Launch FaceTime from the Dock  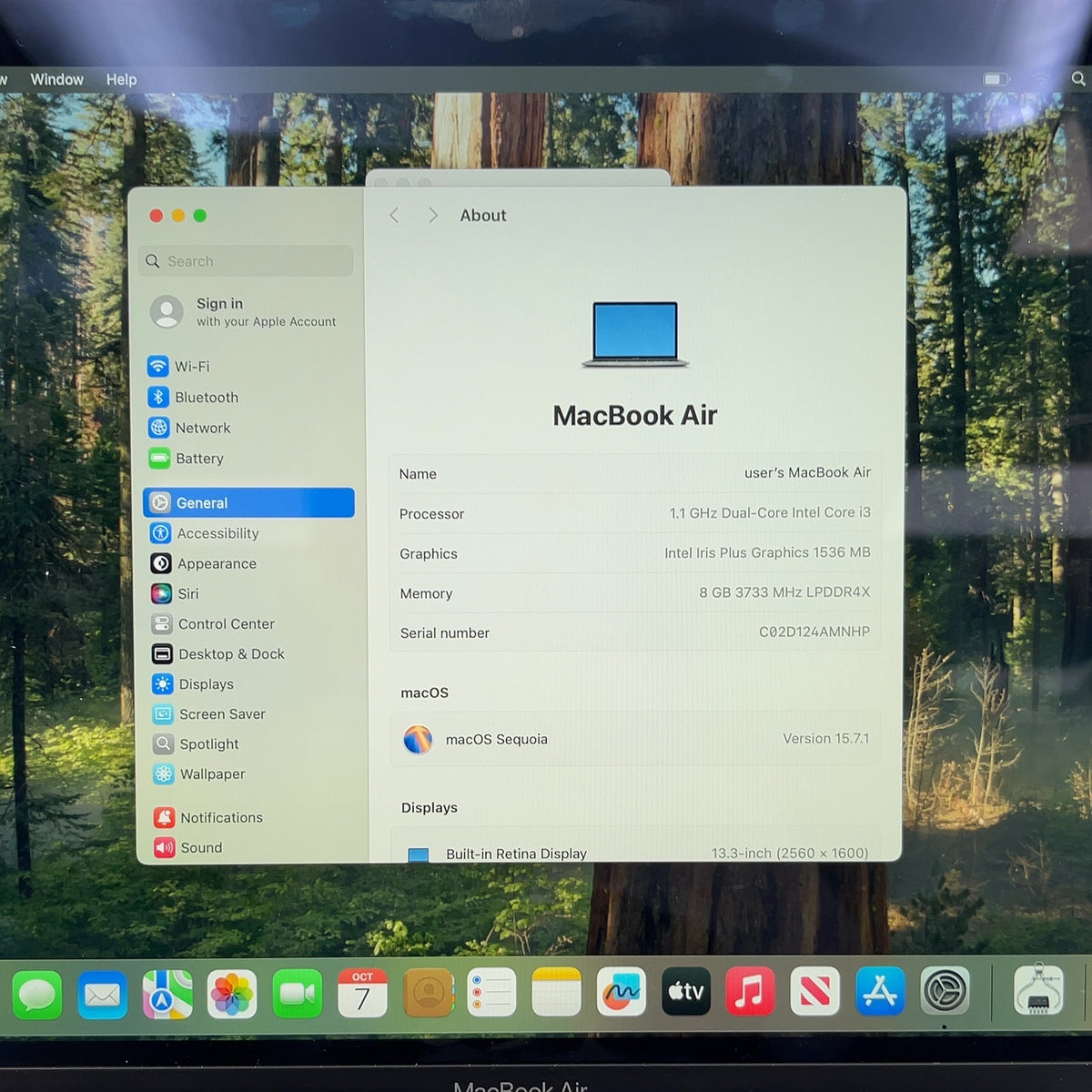(297, 994)
